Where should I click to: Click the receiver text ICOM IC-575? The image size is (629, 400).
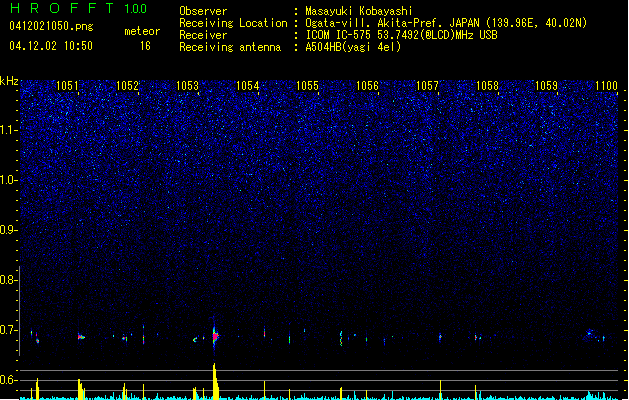pyautogui.click(x=340, y=35)
